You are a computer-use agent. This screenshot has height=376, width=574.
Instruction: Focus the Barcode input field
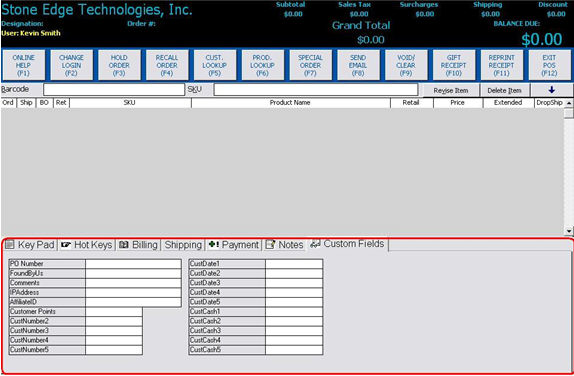114,90
